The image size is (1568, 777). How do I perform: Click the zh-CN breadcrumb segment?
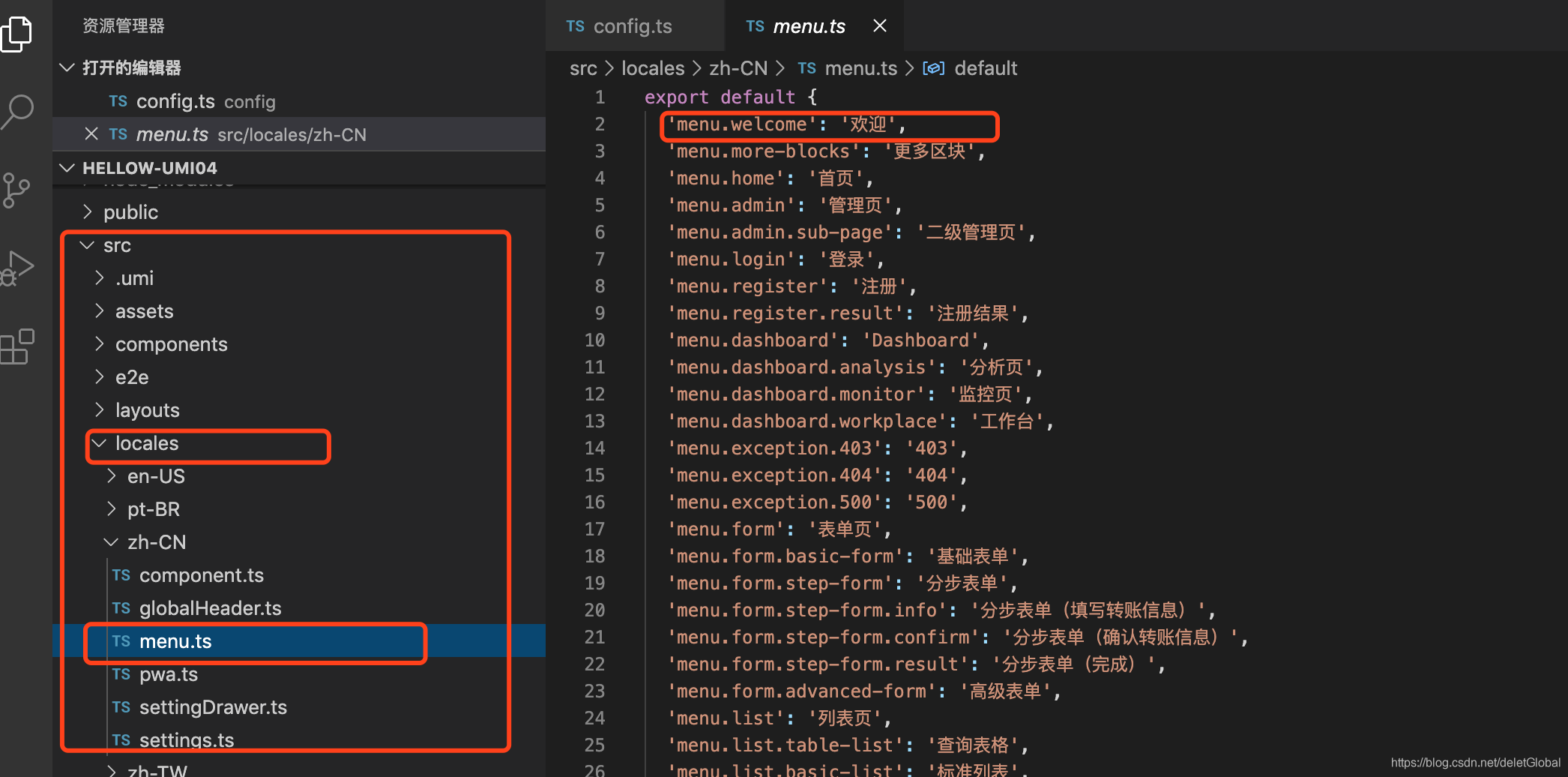click(x=738, y=68)
